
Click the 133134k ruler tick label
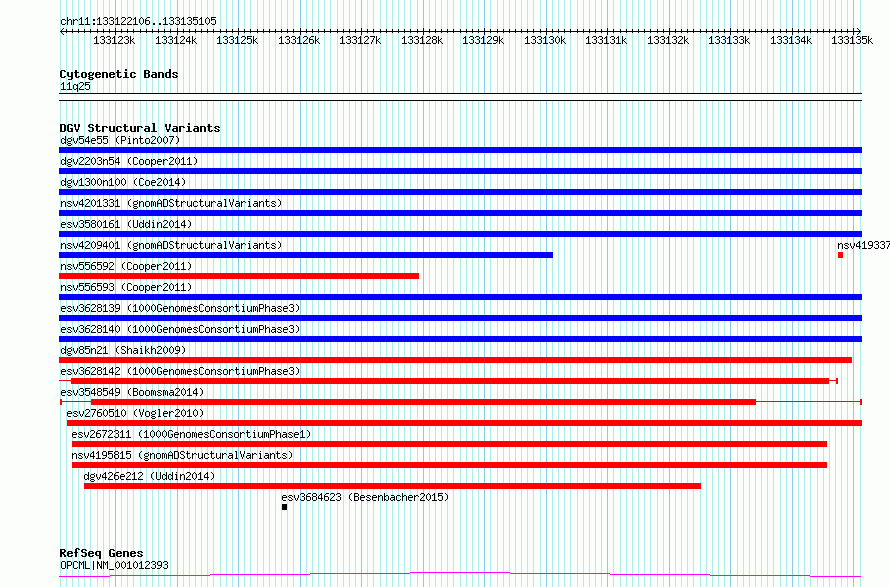(791, 40)
